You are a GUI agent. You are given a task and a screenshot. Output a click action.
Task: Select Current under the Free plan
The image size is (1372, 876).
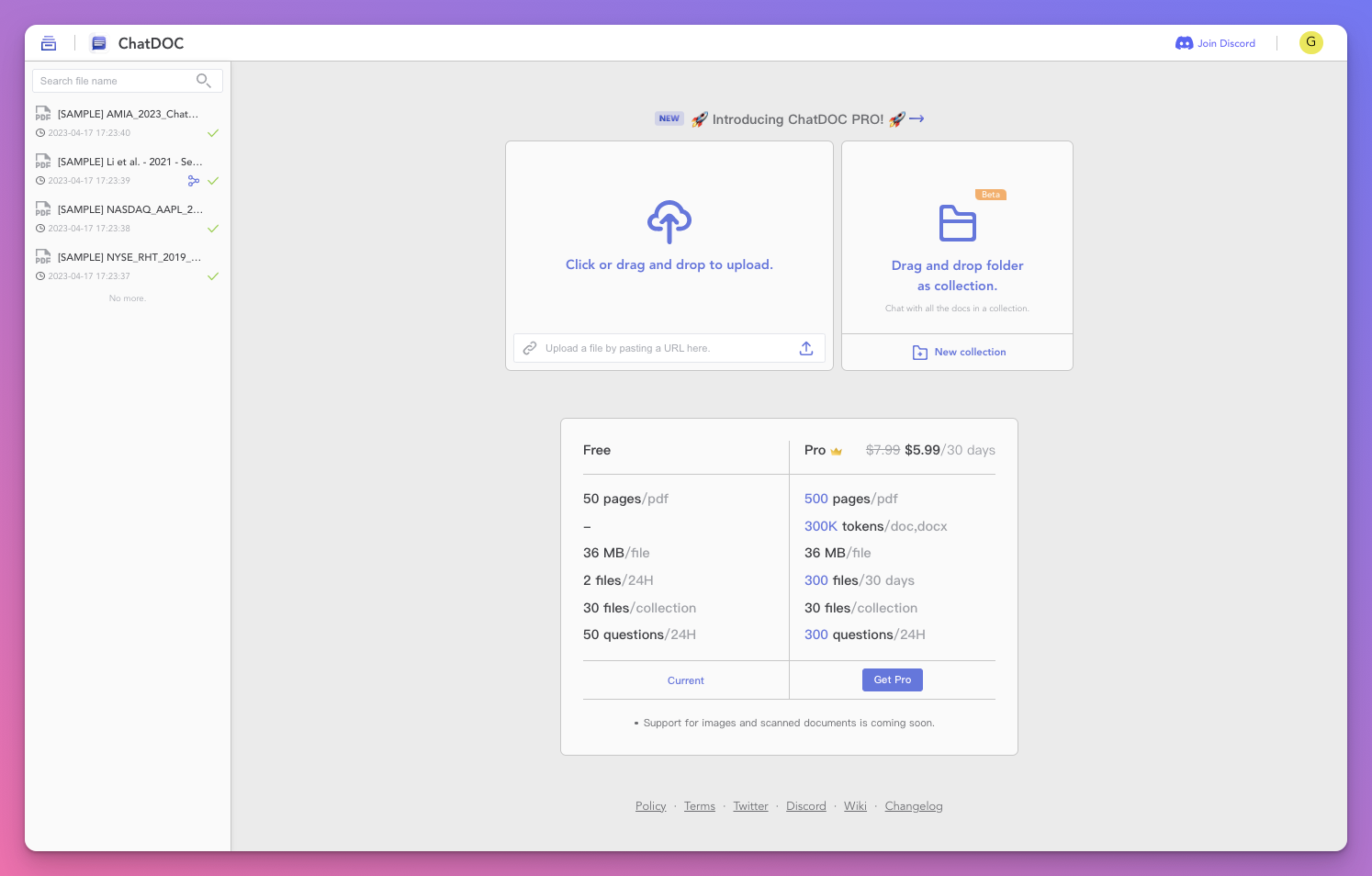[685, 680]
